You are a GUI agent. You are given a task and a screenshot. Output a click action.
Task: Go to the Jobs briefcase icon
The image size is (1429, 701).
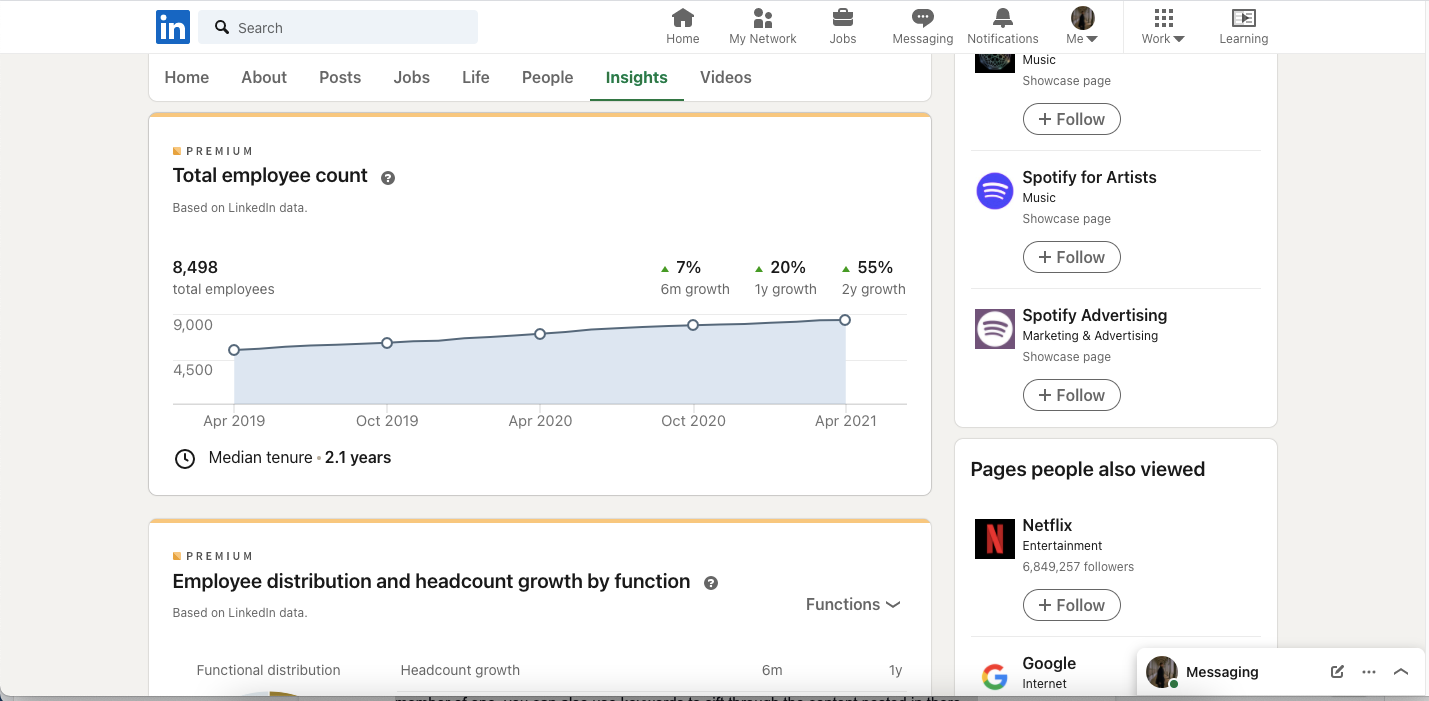[x=843, y=18]
